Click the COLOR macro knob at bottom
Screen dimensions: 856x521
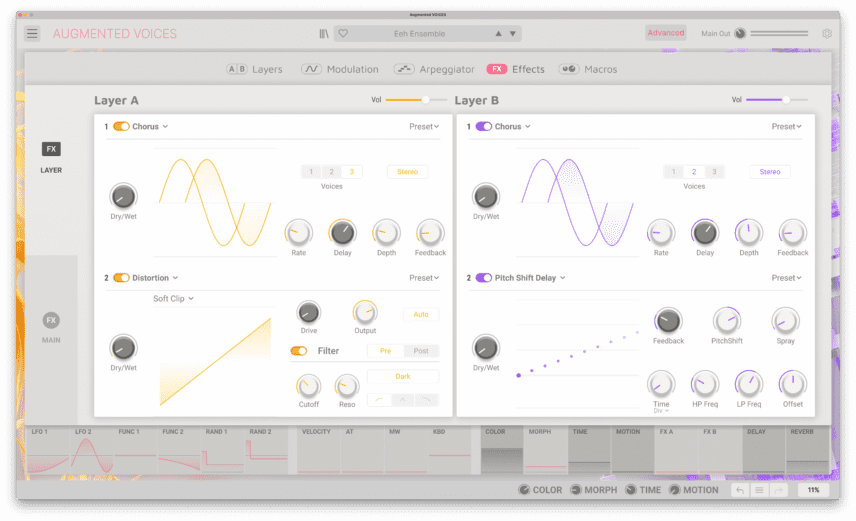(524, 490)
